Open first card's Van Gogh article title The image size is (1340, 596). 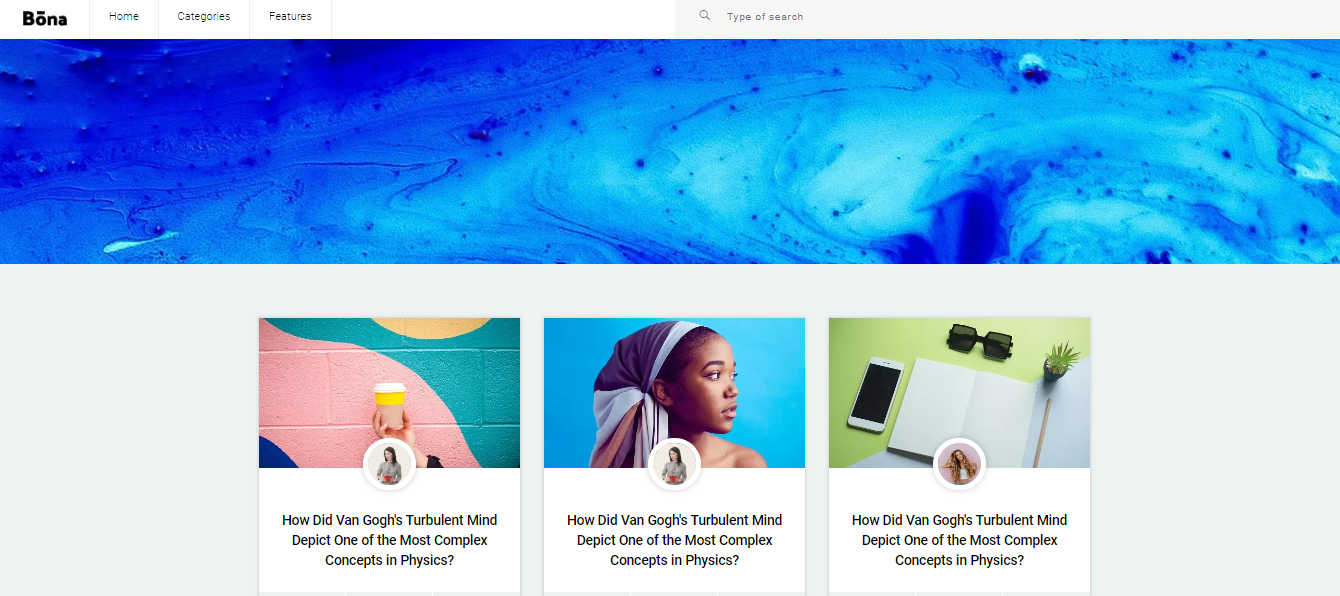[390, 540]
